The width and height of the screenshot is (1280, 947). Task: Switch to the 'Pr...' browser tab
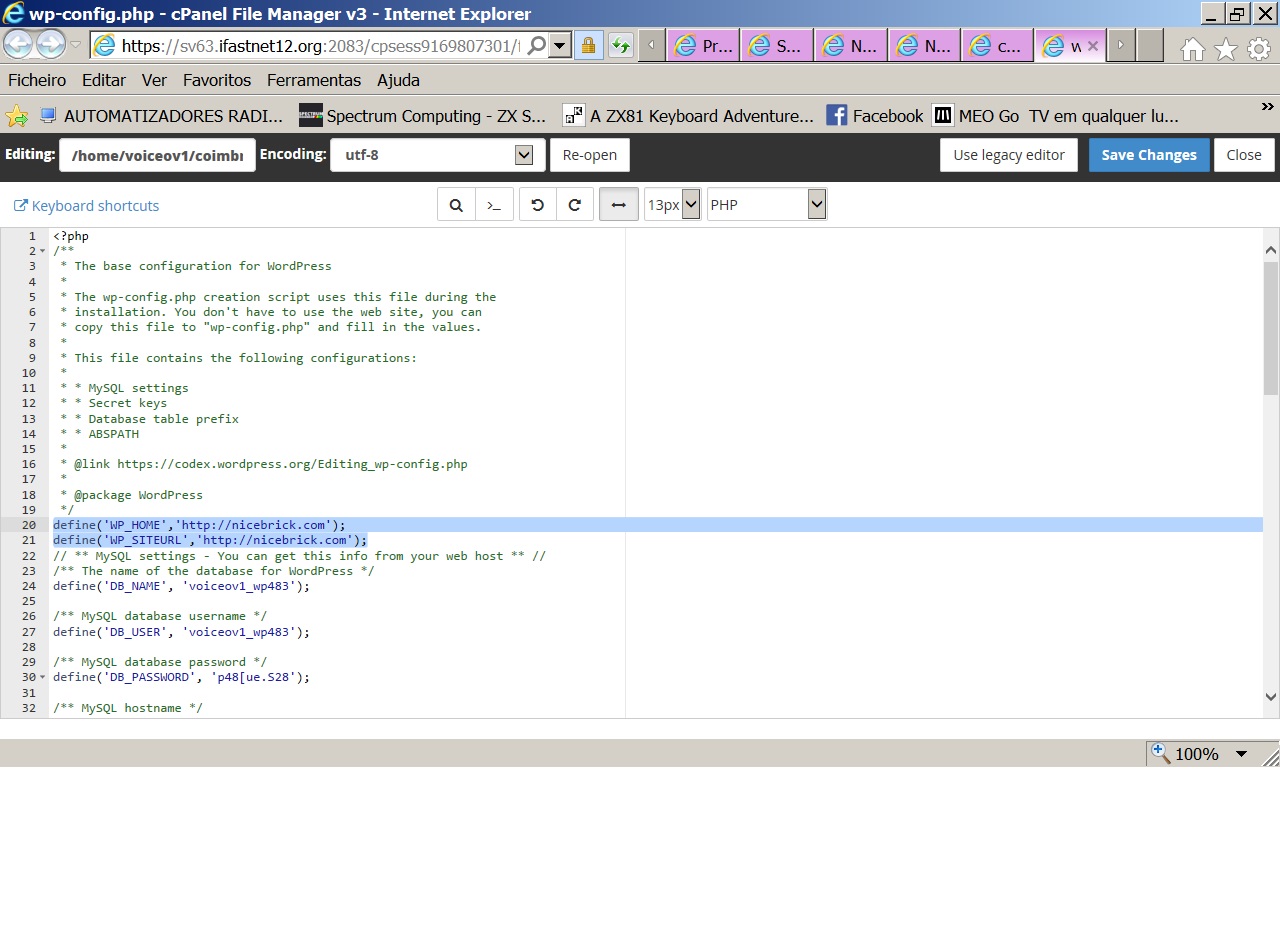[x=703, y=46]
